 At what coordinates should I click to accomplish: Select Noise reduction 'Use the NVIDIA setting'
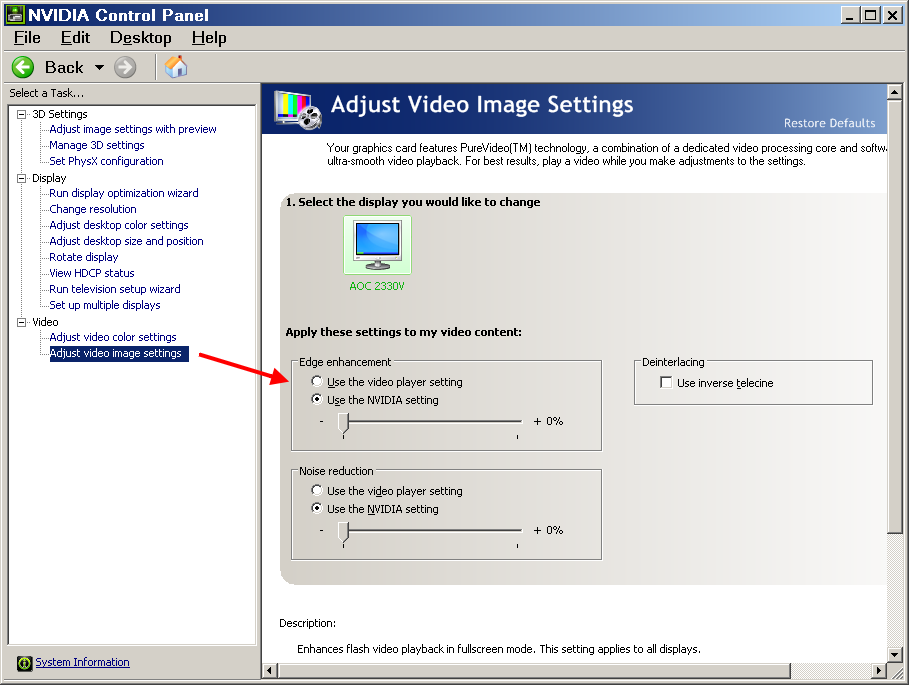pos(317,508)
